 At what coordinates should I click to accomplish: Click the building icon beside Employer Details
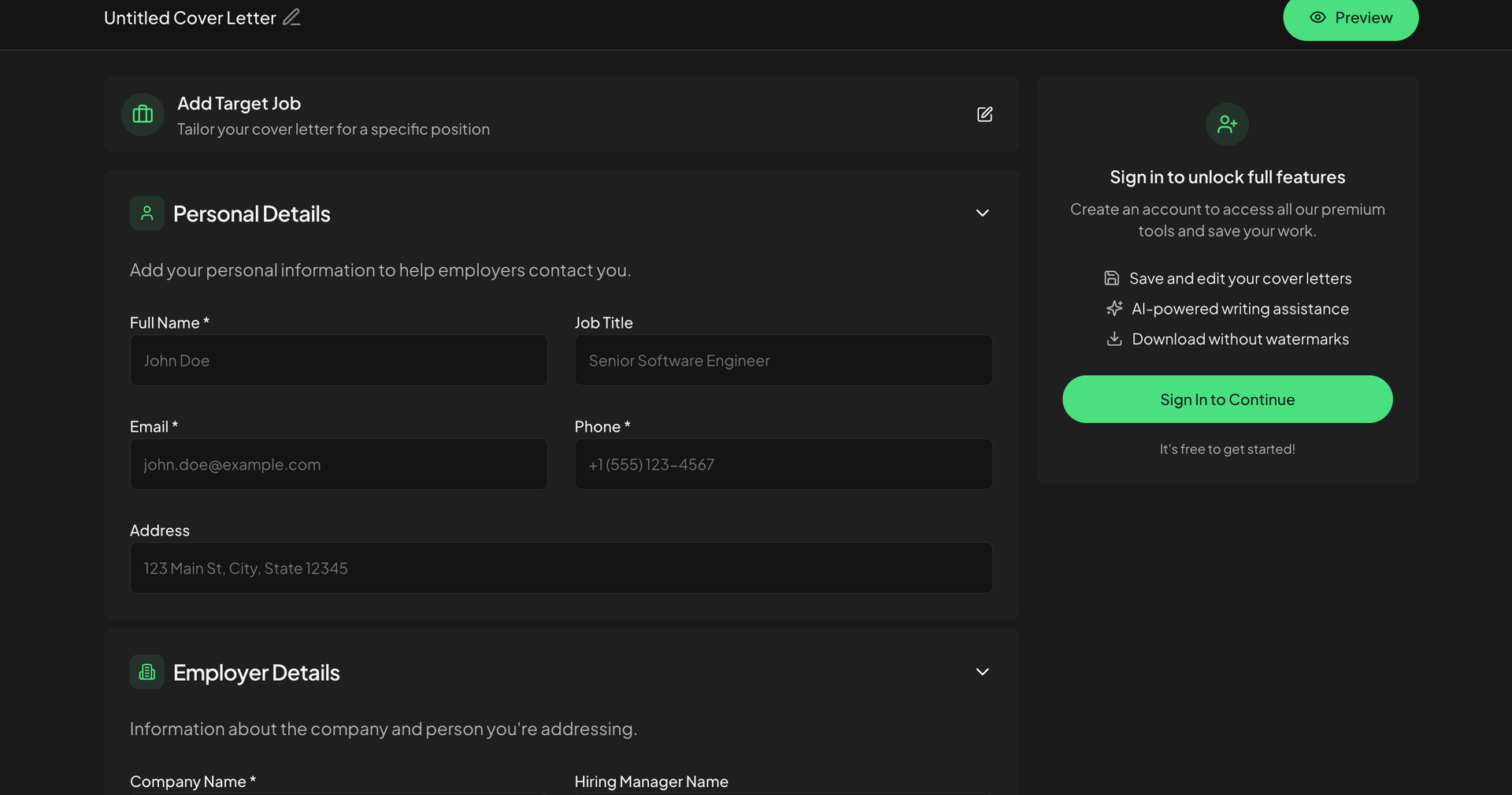(x=147, y=672)
